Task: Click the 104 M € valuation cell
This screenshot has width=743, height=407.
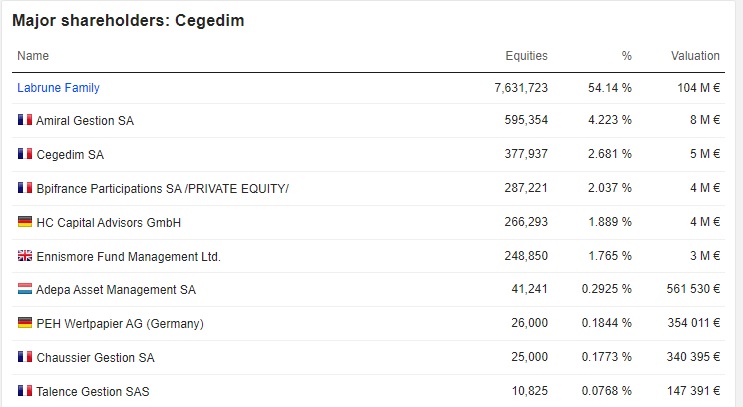Action: point(699,88)
